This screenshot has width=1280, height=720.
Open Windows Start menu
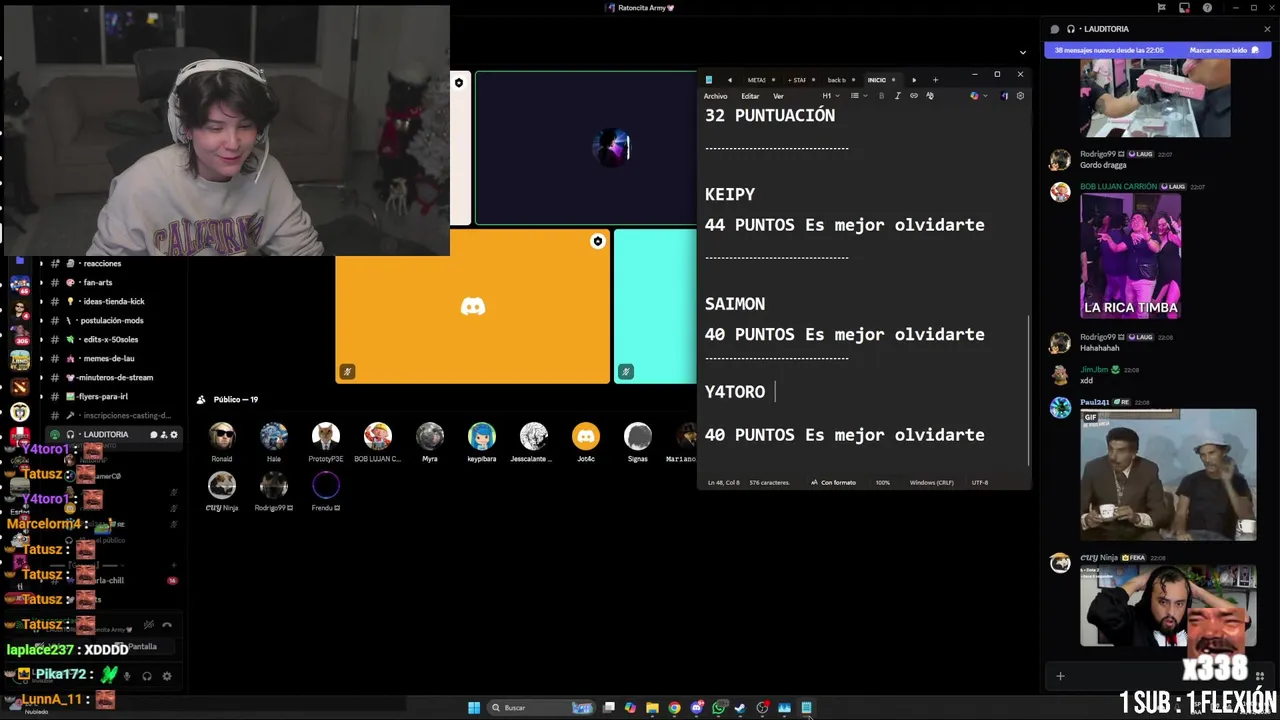474,708
